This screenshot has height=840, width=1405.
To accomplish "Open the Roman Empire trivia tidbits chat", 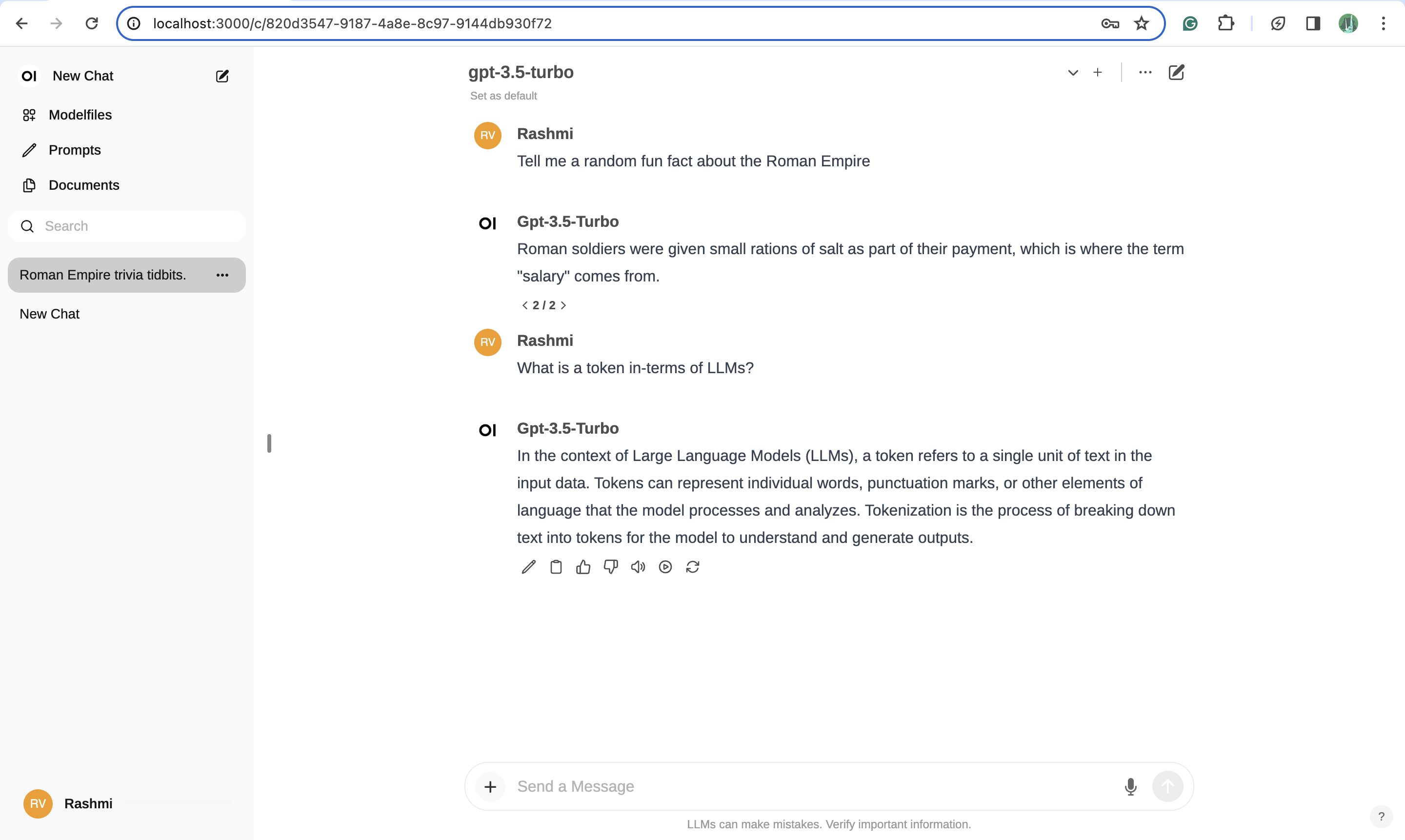I will coord(102,275).
